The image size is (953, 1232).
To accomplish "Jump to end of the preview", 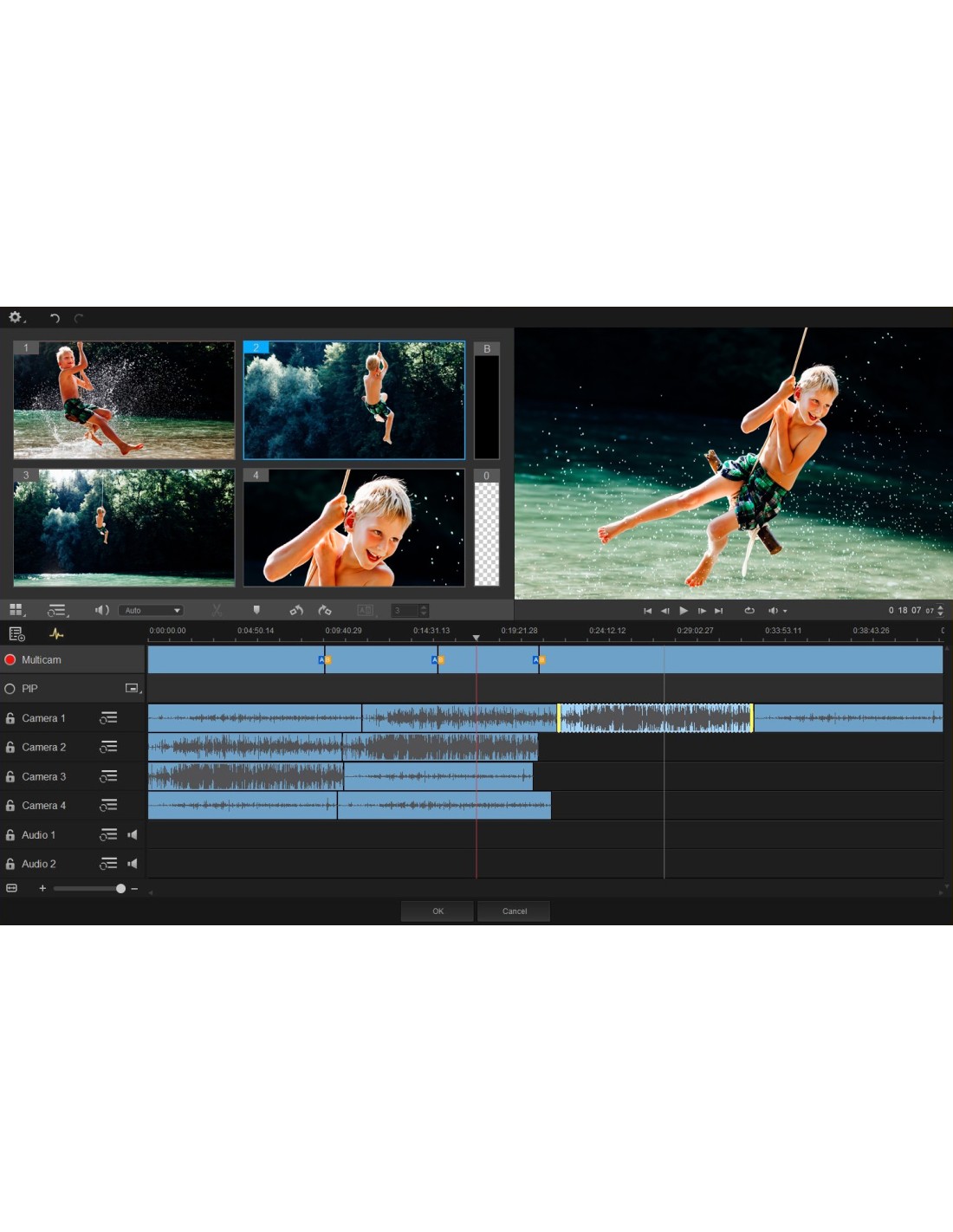I will coord(718,611).
